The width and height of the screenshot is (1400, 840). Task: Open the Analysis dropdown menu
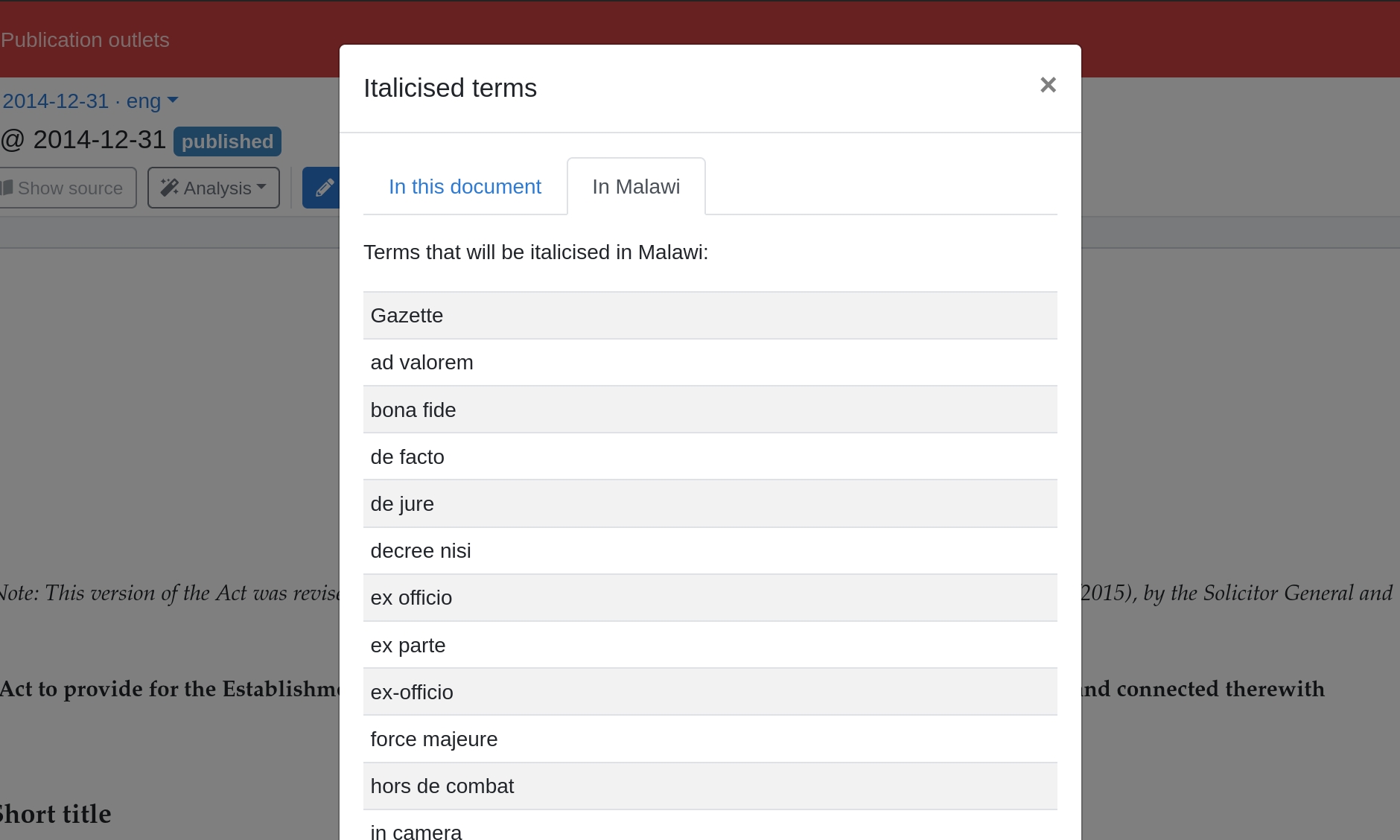point(214,188)
